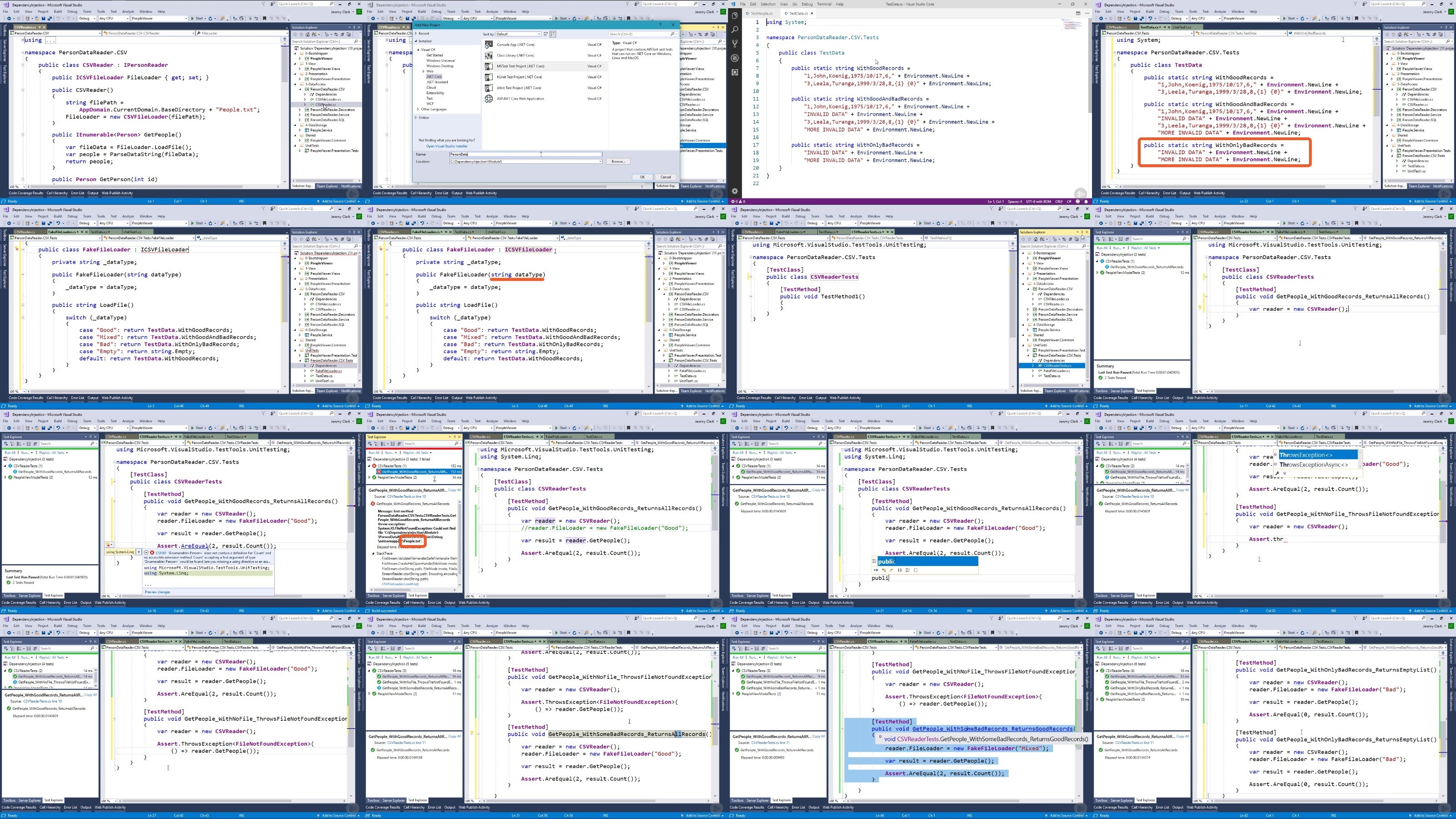Open the Go menu in VS Code
The width and height of the screenshot is (1456, 819).
pyautogui.click(x=795, y=4)
